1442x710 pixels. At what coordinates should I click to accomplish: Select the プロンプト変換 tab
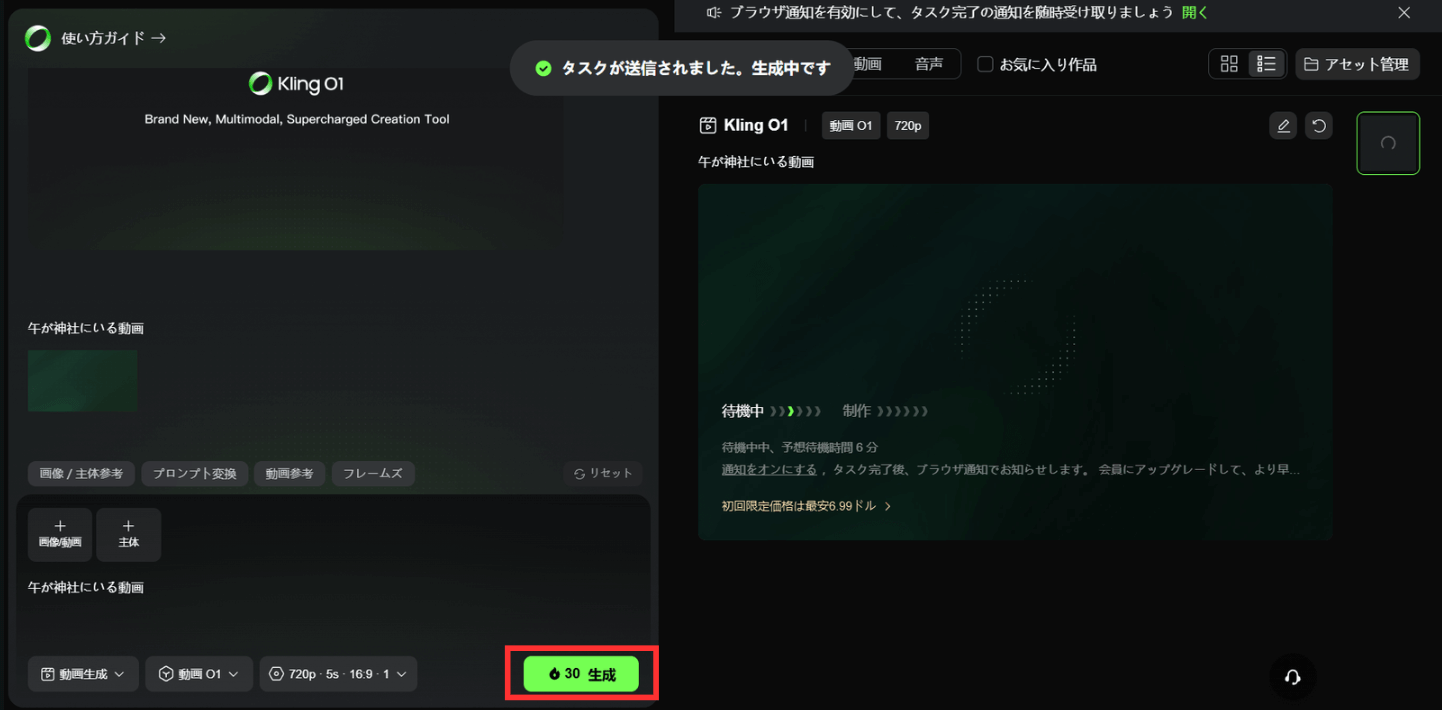[194, 473]
